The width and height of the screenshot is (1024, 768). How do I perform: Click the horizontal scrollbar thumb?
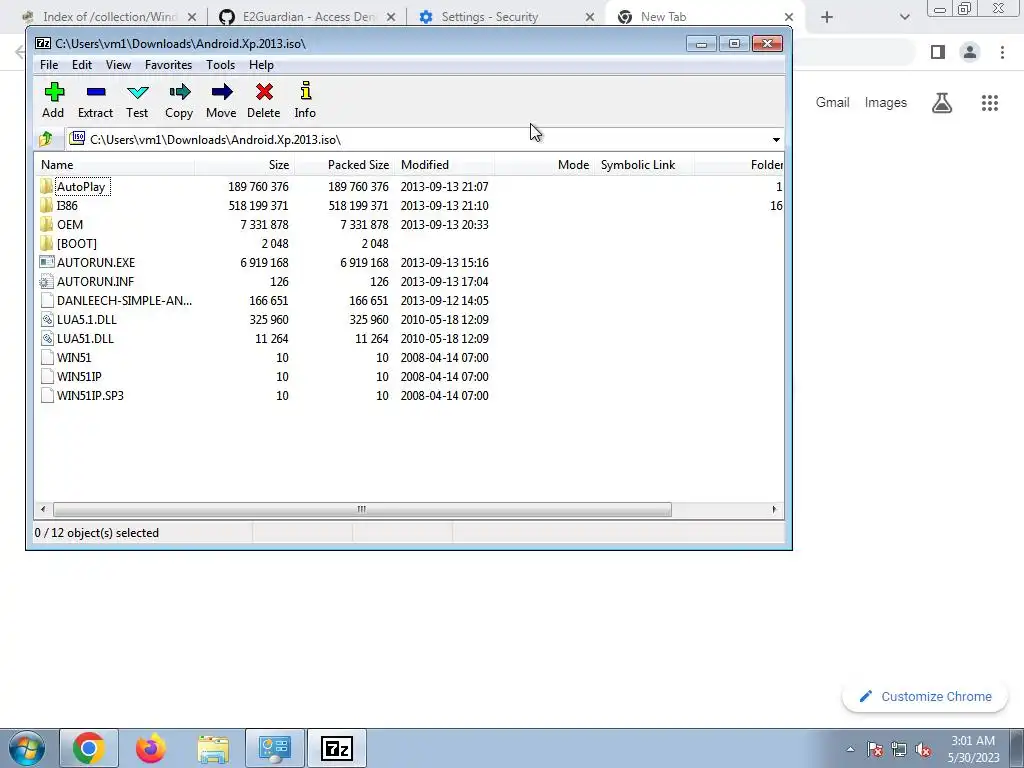pos(362,509)
